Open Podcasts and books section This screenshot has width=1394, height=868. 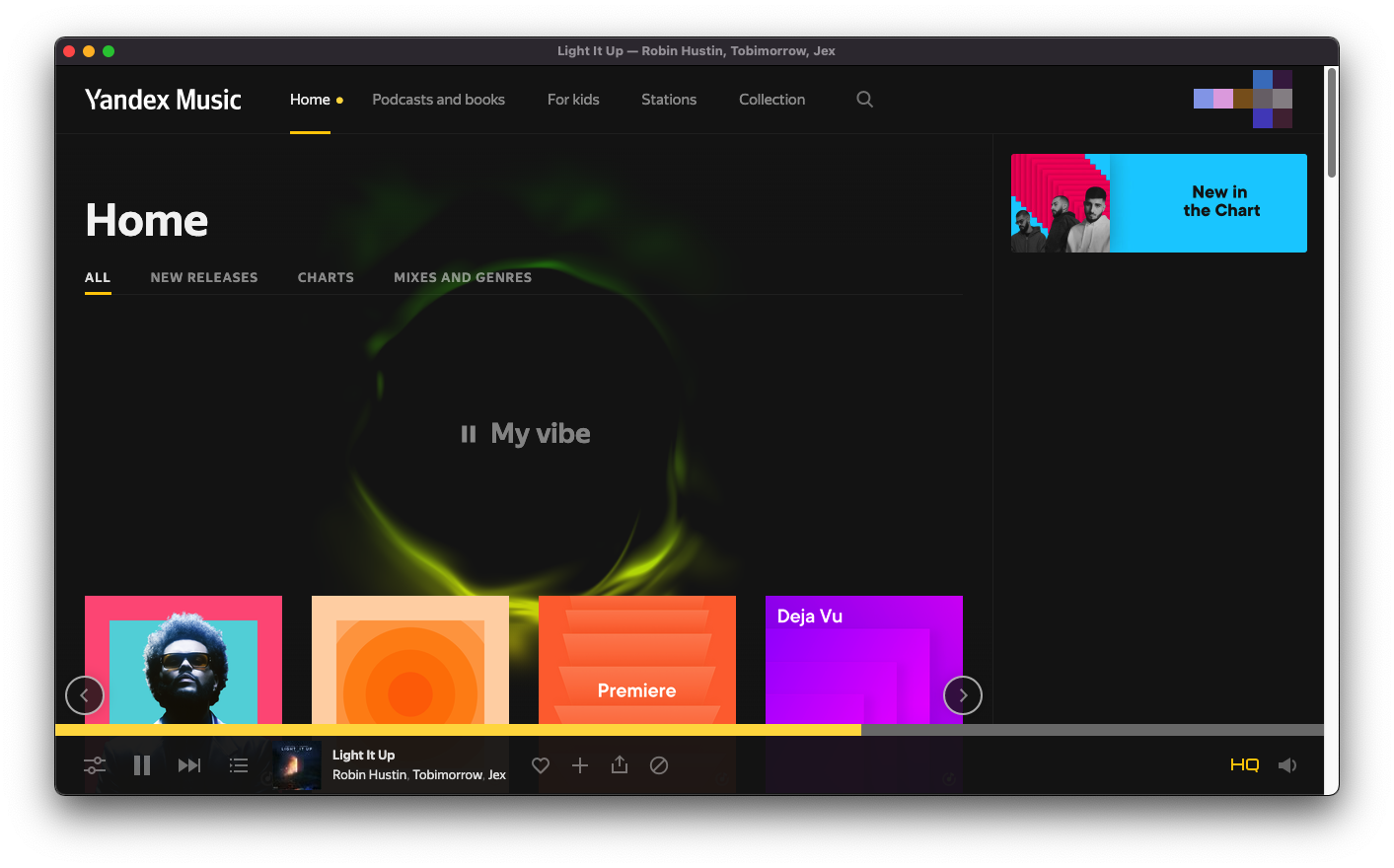pos(438,100)
